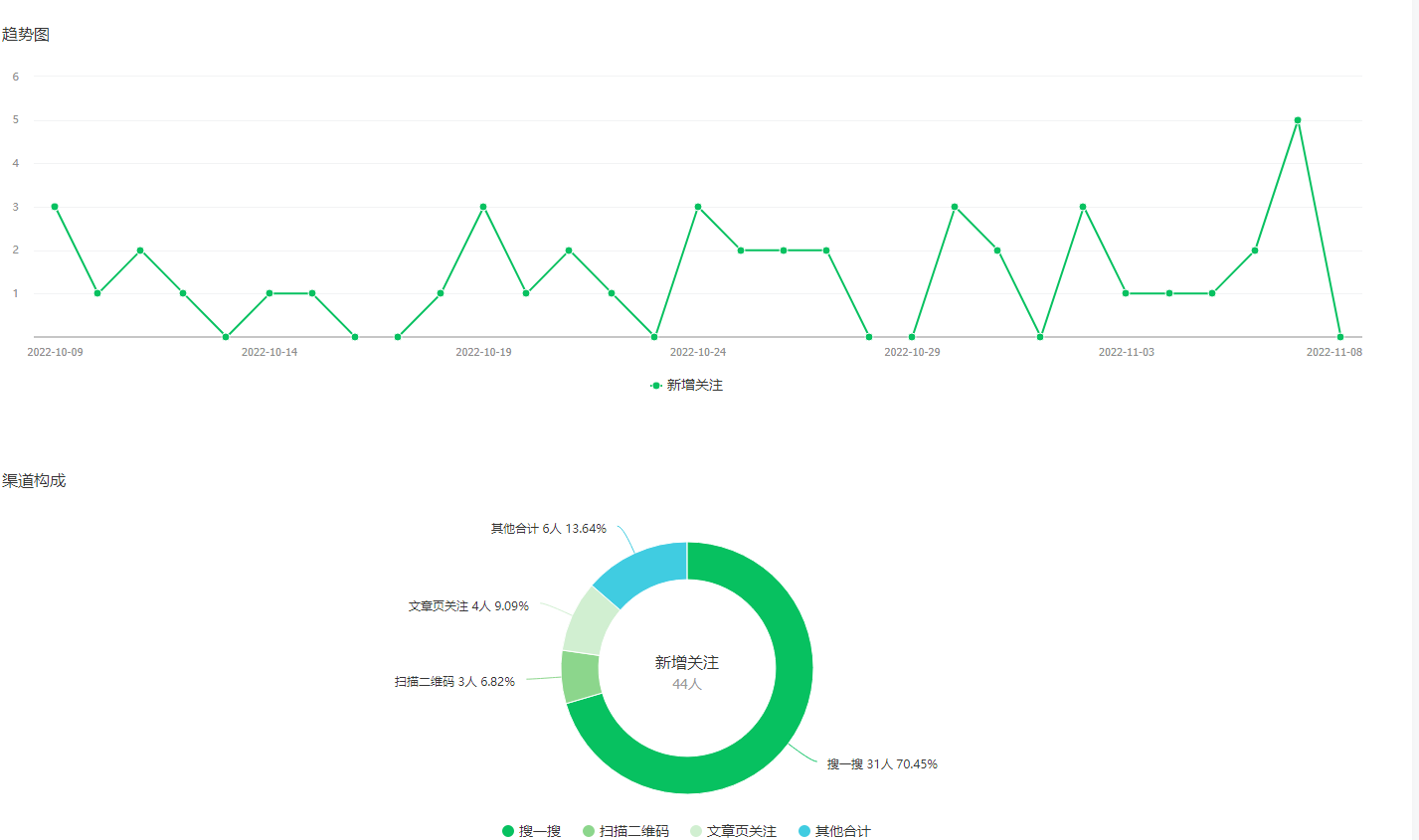Click the data point above 2022-11-03
This screenshot has height=840, width=1419.
point(1126,293)
